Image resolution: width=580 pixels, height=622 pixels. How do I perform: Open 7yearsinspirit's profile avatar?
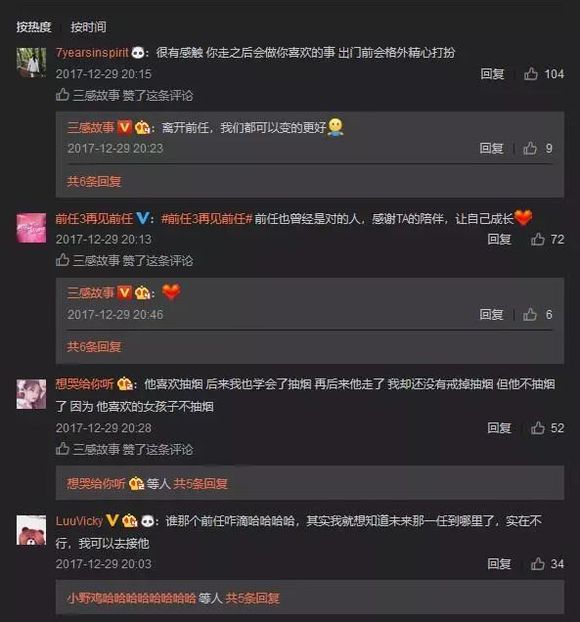[31, 62]
